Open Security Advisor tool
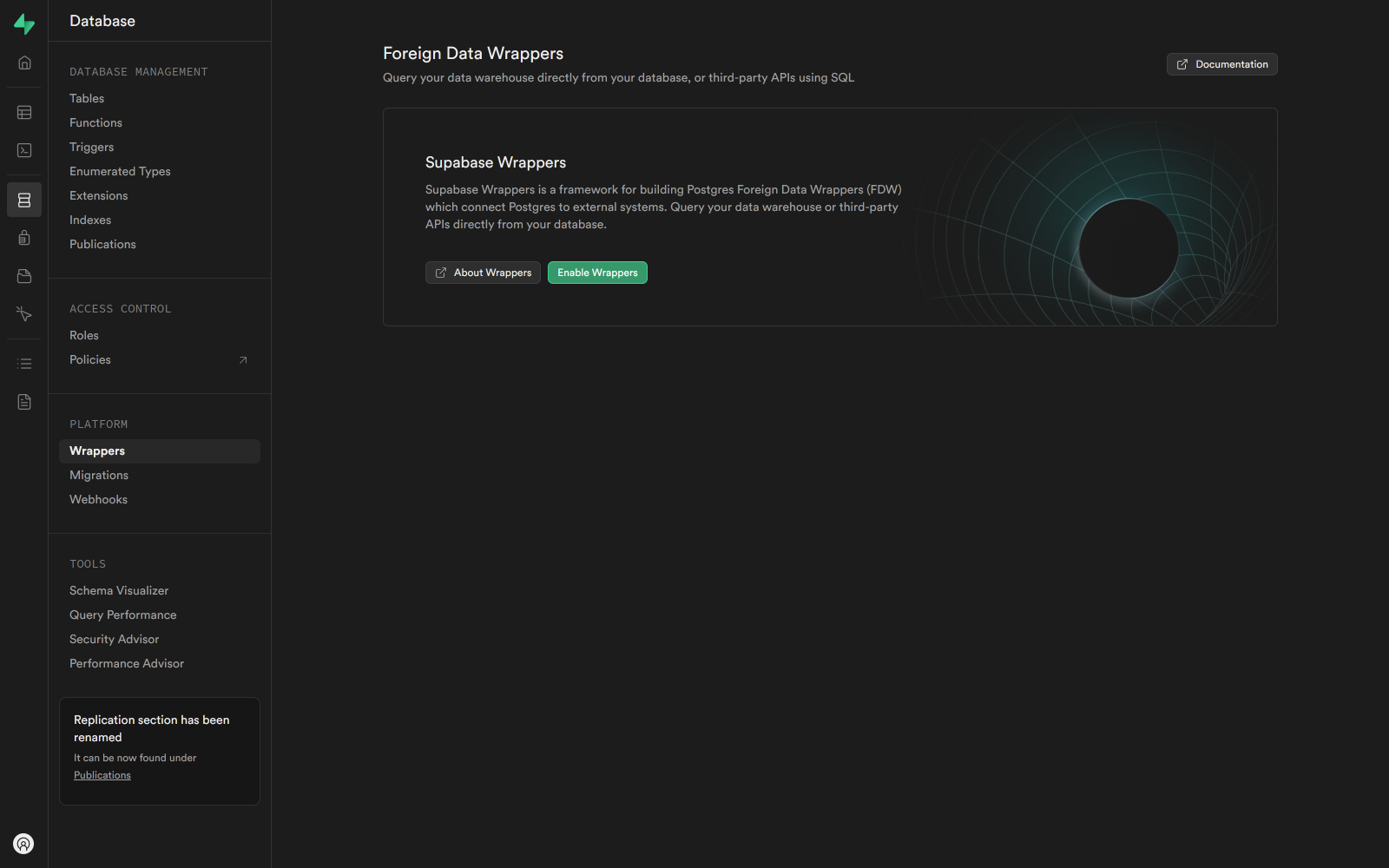Image resolution: width=1389 pixels, height=868 pixels. point(160,639)
